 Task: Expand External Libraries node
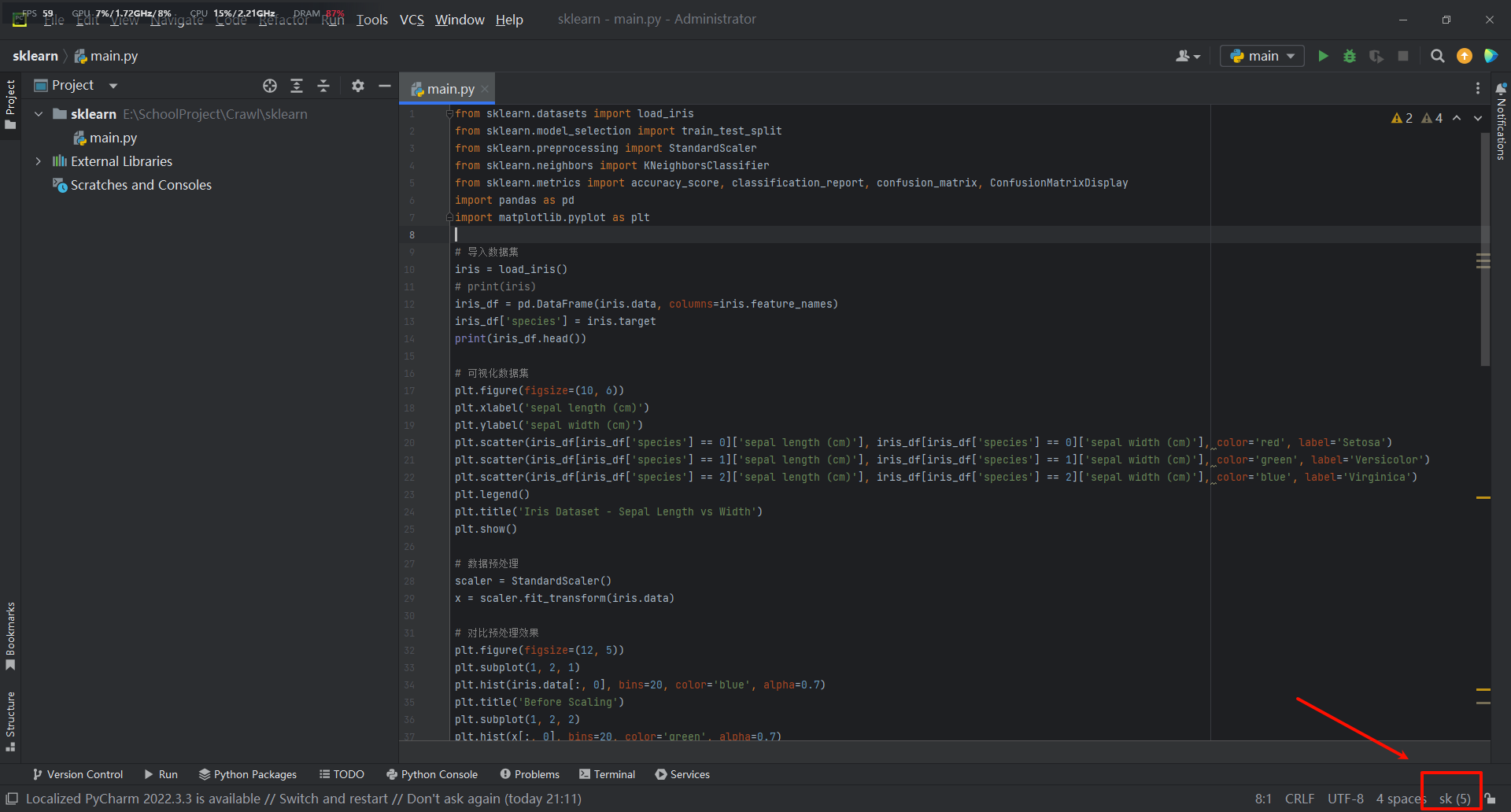pos(39,161)
